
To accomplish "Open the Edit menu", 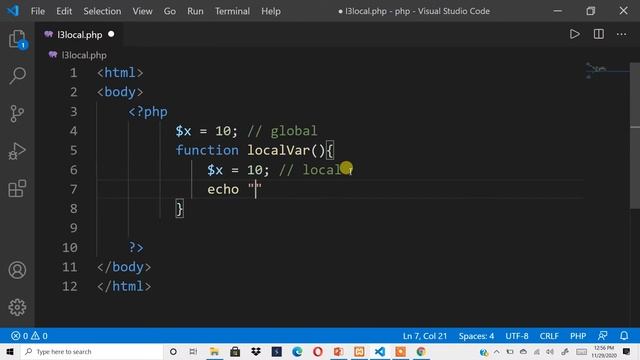I will [x=64, y=11].
